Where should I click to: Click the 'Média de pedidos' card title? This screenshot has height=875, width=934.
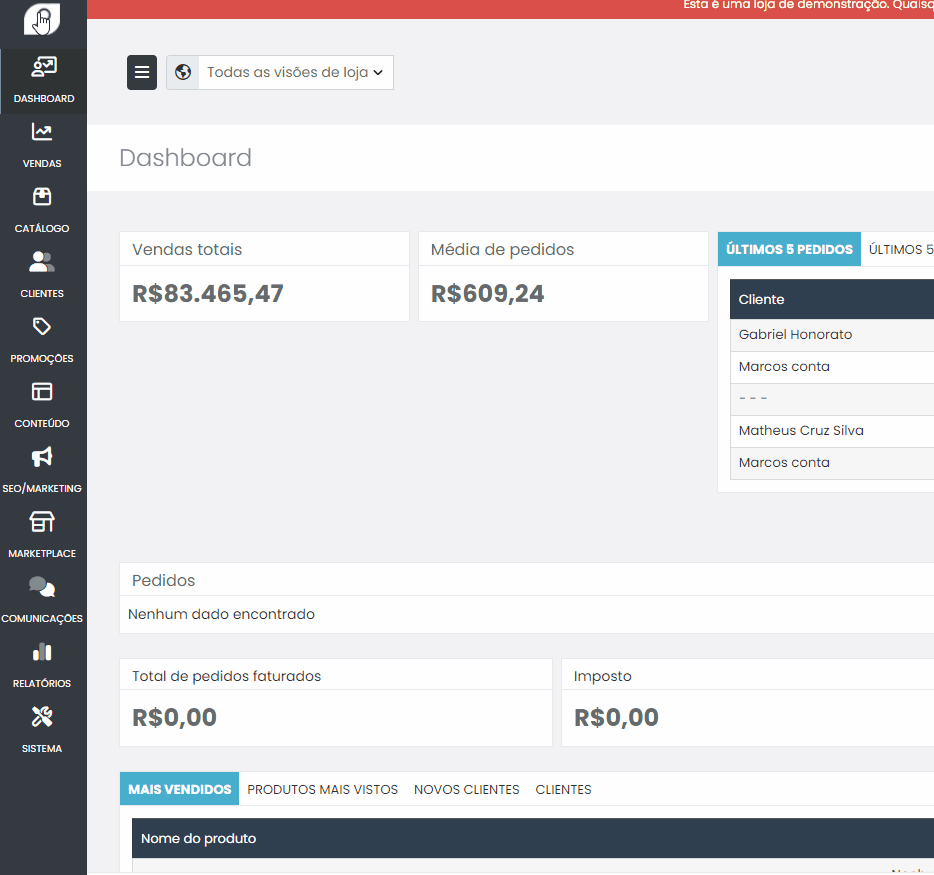tap(502, 250)
